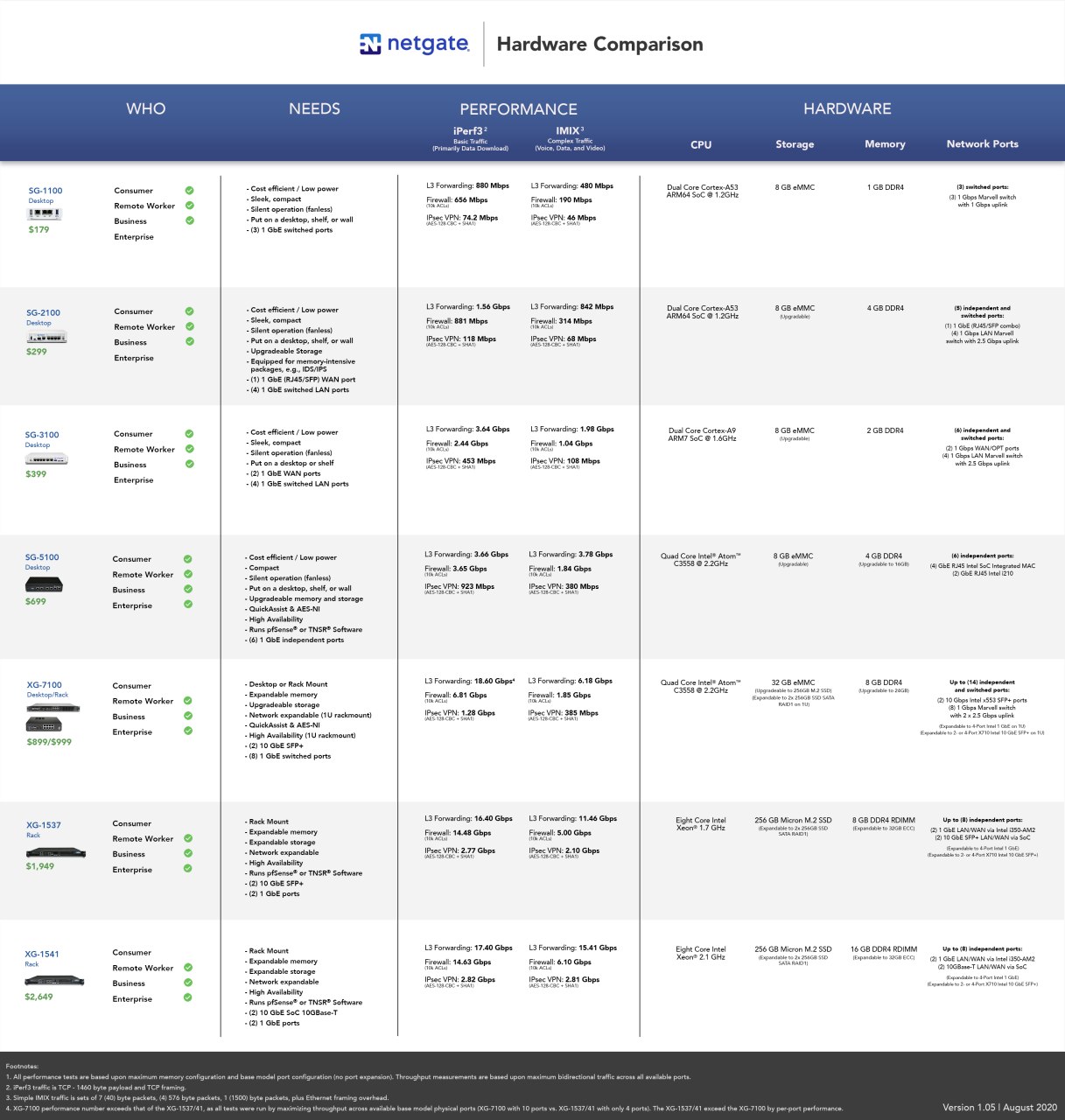Click SG-3100 Consumer green checkmark
The image size is (1065, 1120).
click(189, 434)
